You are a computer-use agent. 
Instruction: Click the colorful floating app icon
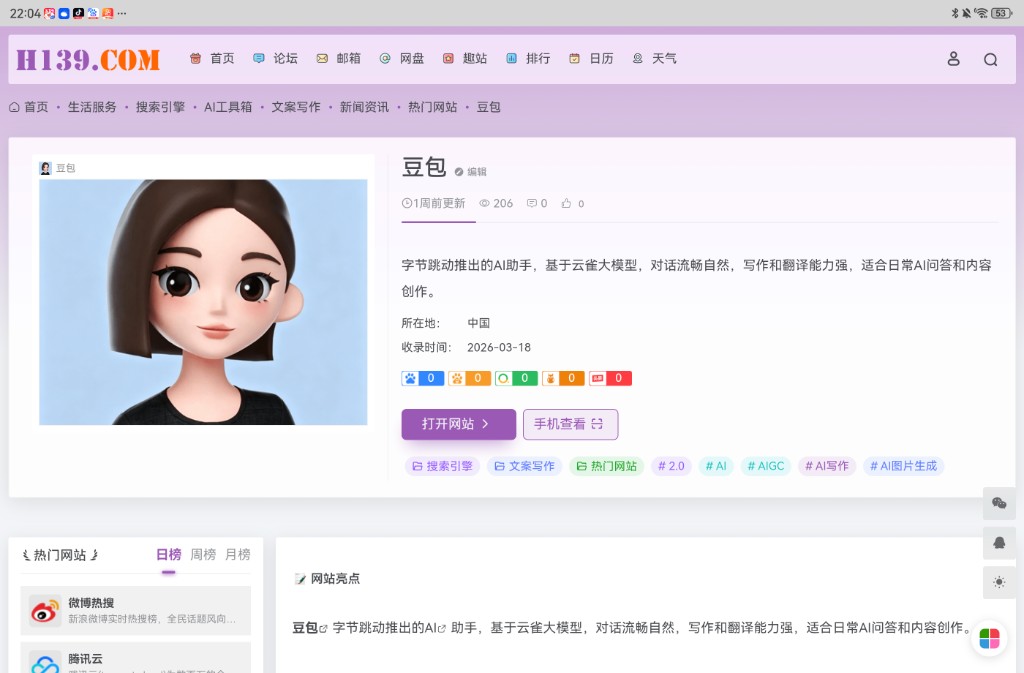[989, 638]
